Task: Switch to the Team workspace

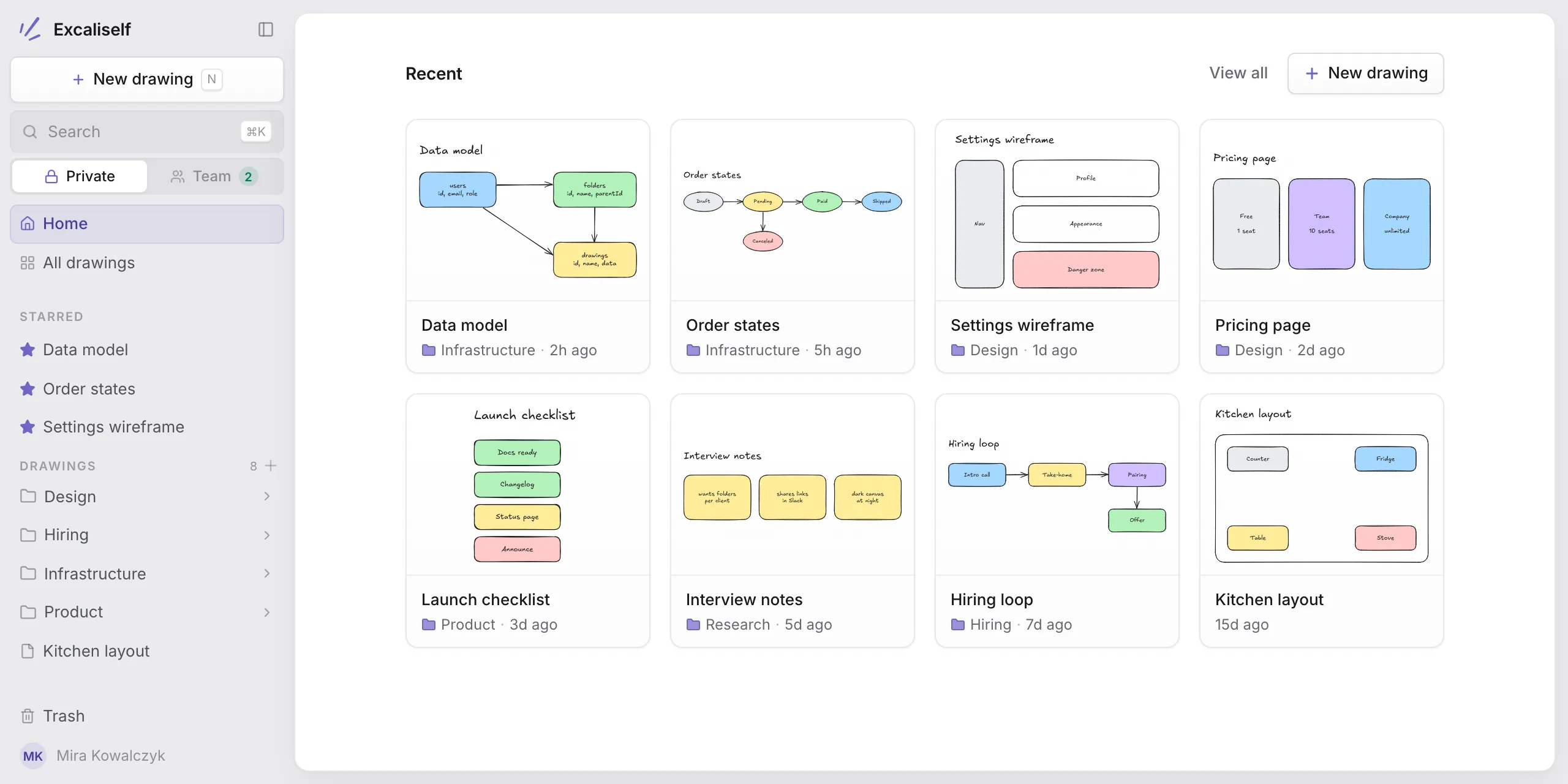Action: [x=214, y=176]
